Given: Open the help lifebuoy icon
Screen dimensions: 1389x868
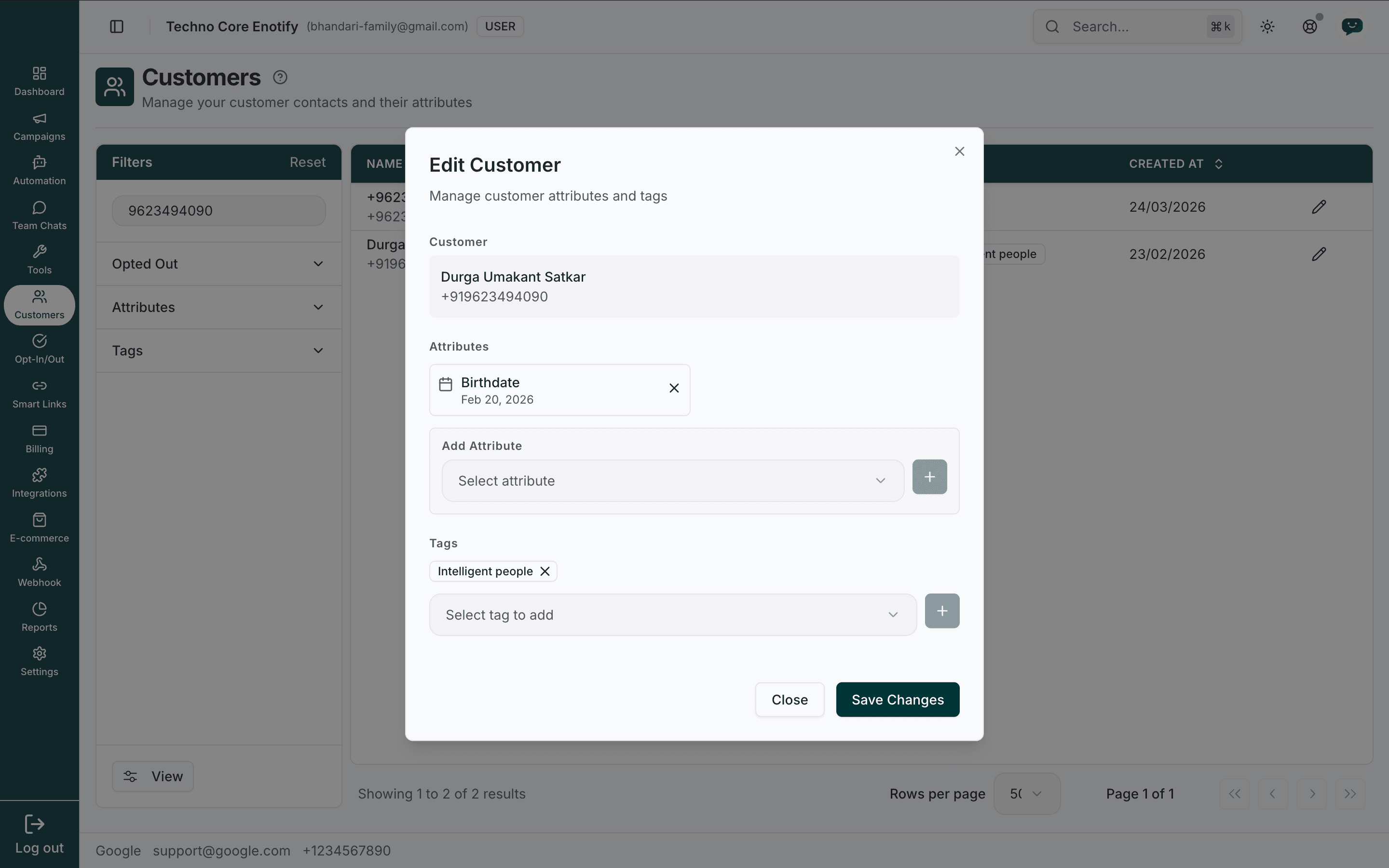Looking at the screenshot, I should (x=1310, y=27).
